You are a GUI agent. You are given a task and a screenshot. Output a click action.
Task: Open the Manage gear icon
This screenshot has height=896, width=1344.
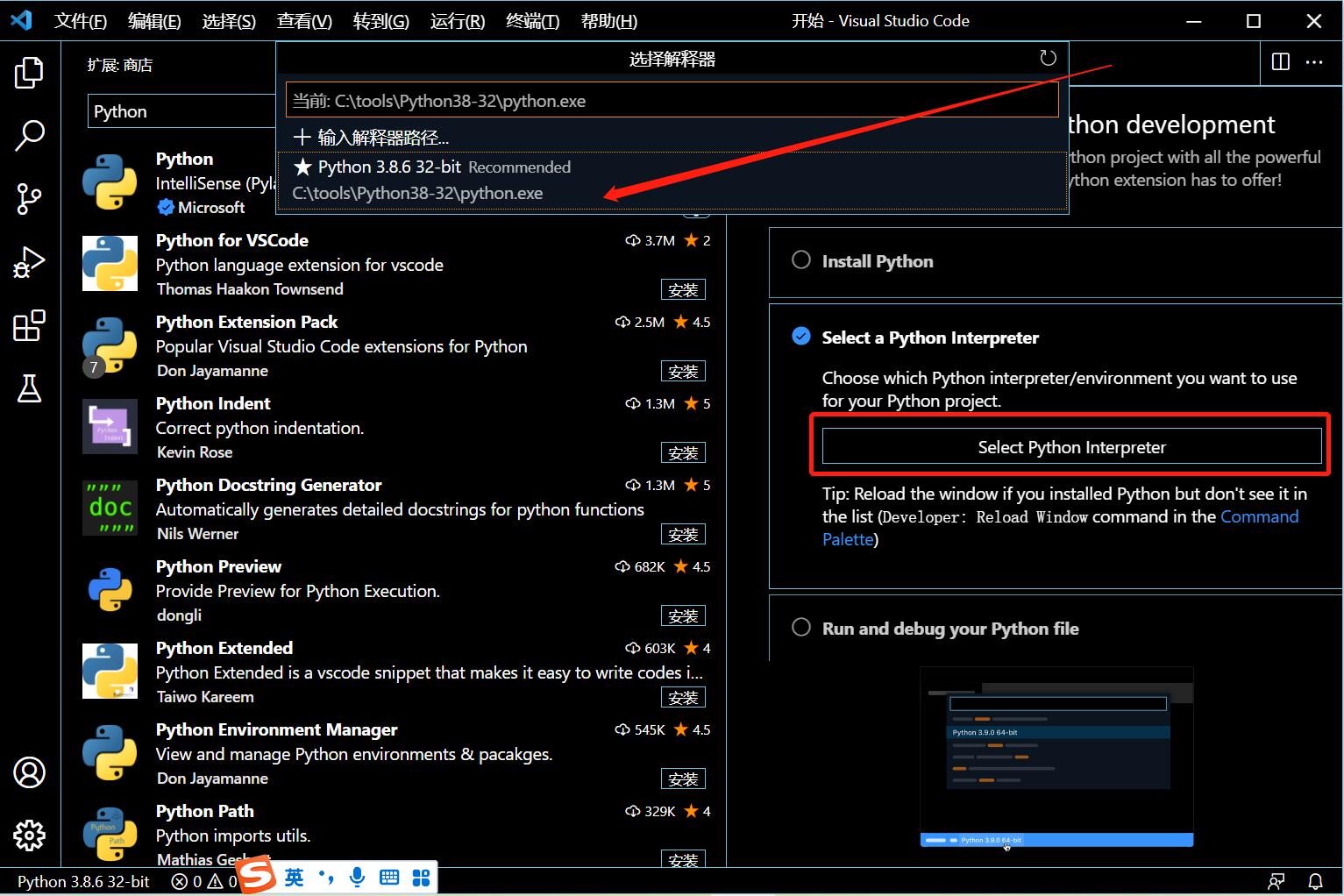click(29, 836)
